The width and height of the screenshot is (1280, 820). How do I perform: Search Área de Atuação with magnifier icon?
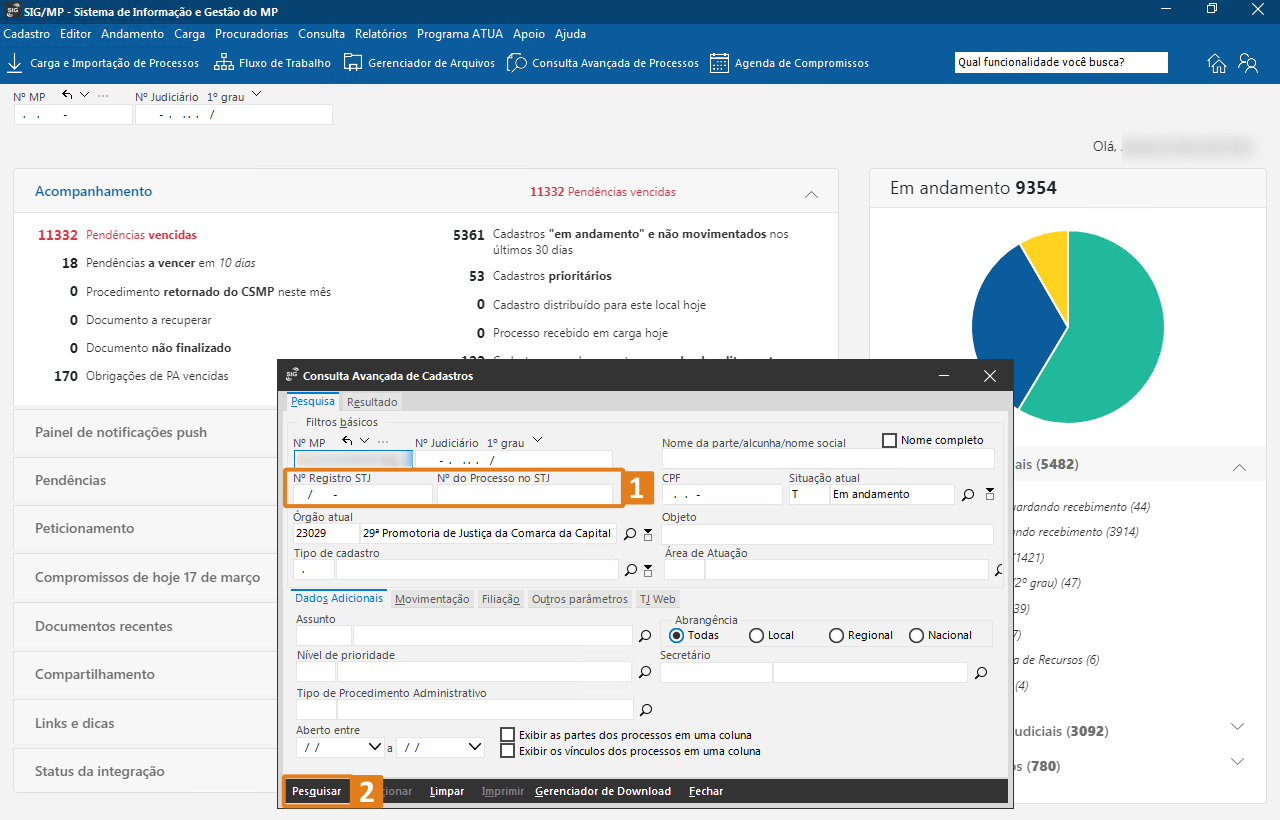click(999, 570)
